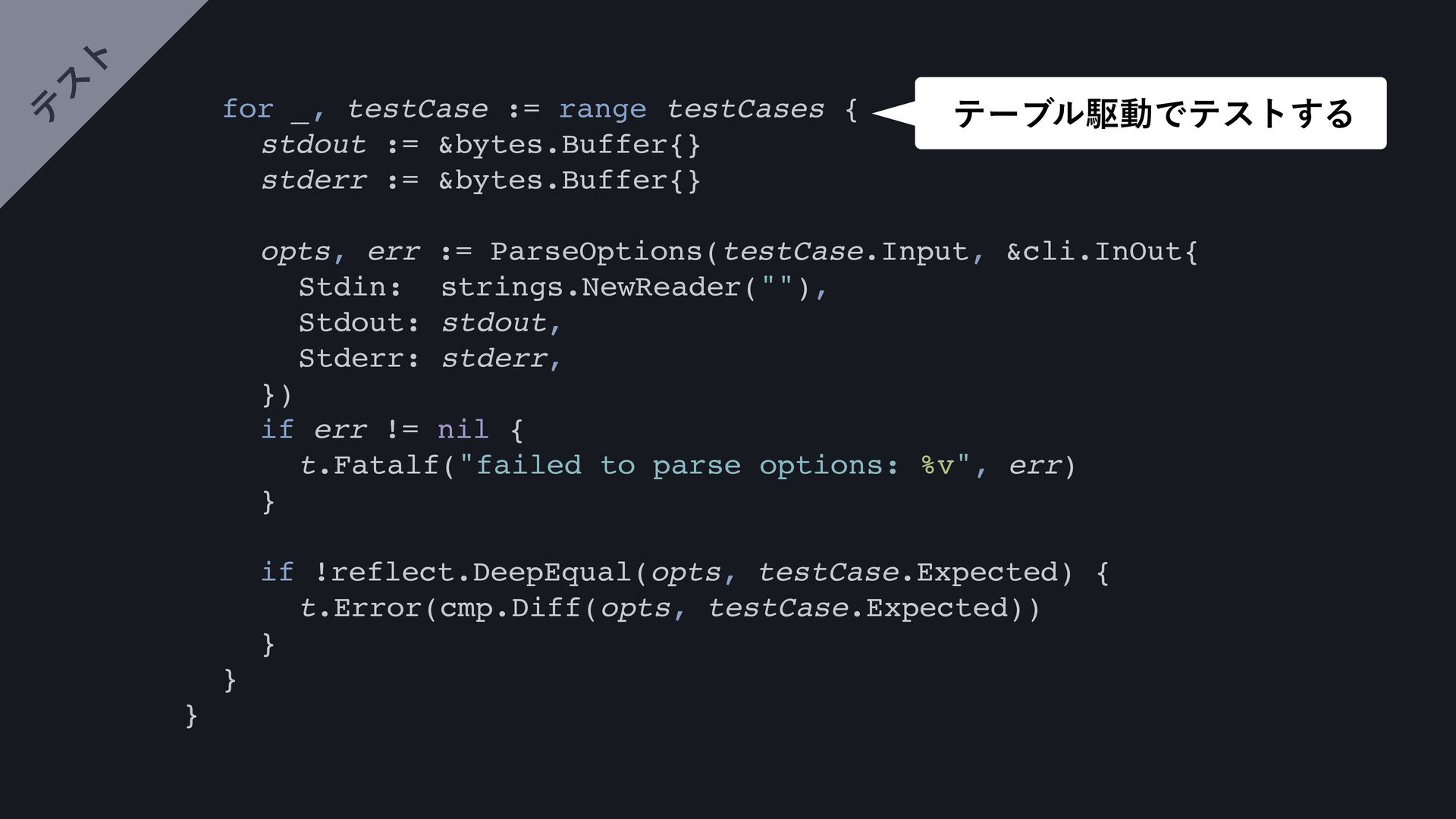The width and height of the screenshot is (1456, 819).
Task: Click the testCases identifier in the for line
Action: pyautogui.click(x=745, y=109)
